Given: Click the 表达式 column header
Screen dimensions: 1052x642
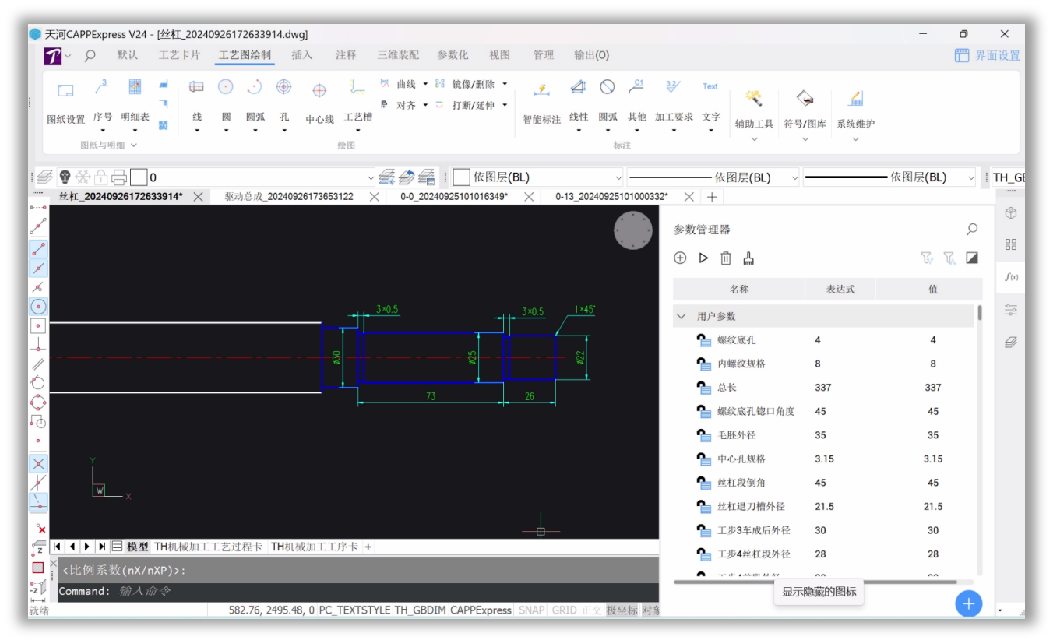Looking at the screenshot, I should coord(840,289).
